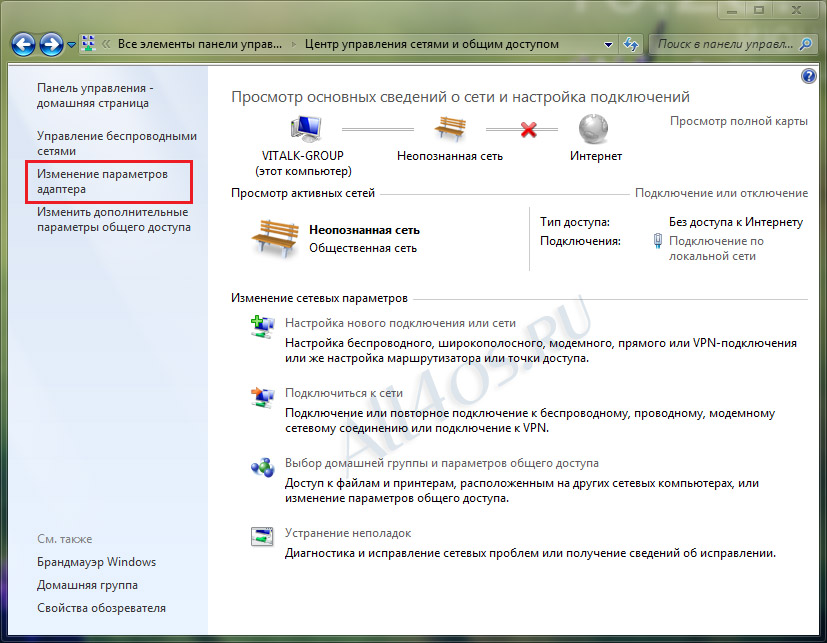Open 'Настройка нового подключения или сети' link

tap(400, 323)
